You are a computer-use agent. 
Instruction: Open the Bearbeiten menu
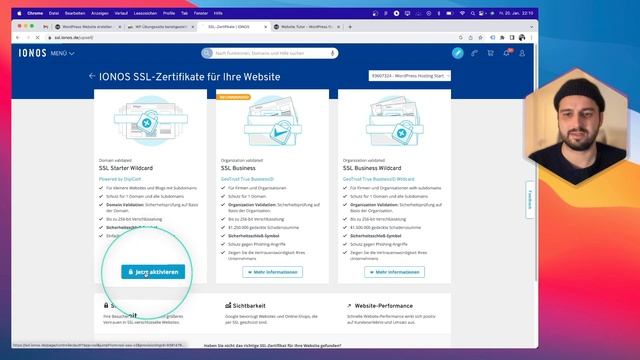tap(75, 13)
